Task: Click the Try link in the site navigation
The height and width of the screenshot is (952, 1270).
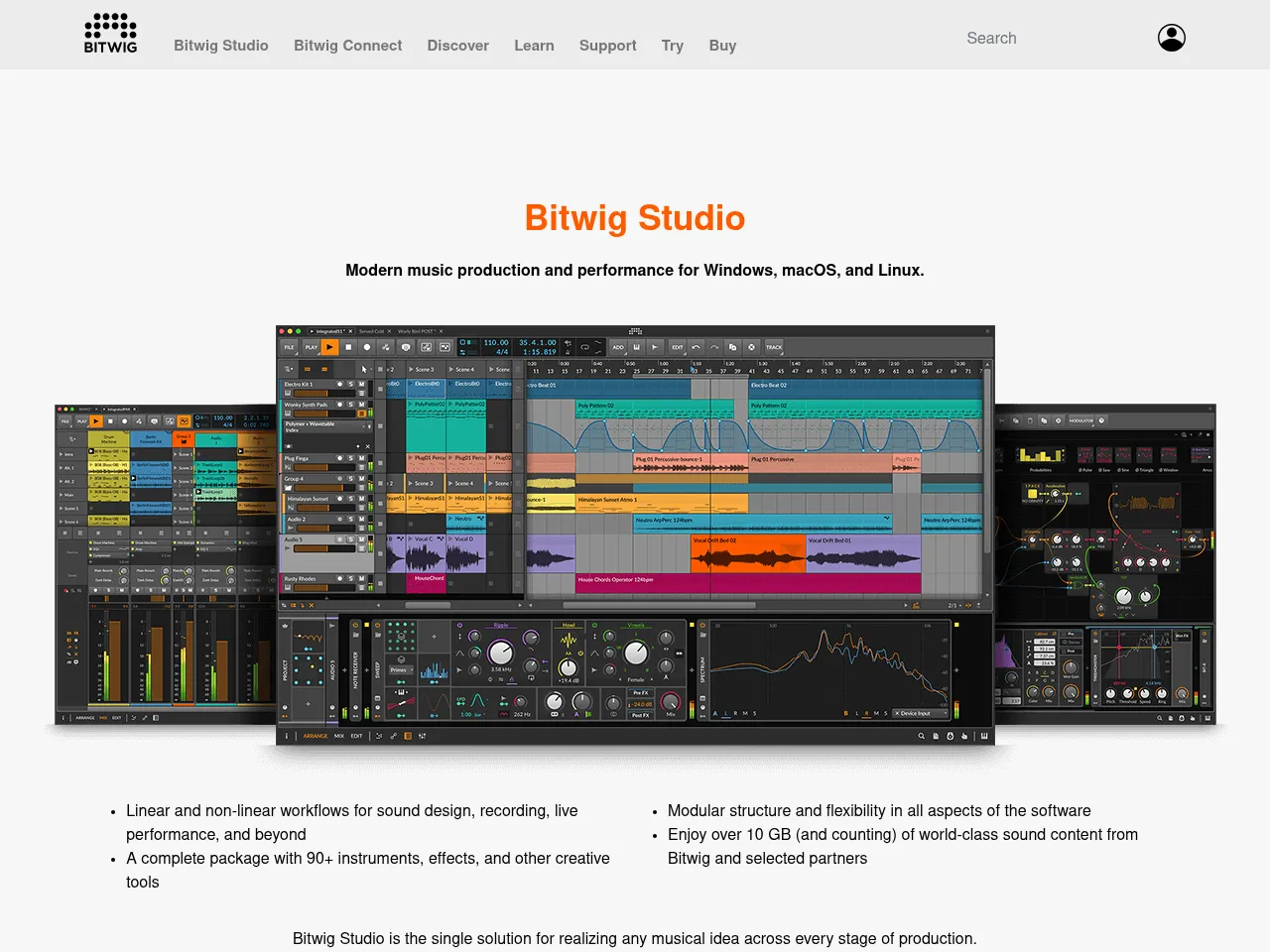Action: click(x=673, y=46)
